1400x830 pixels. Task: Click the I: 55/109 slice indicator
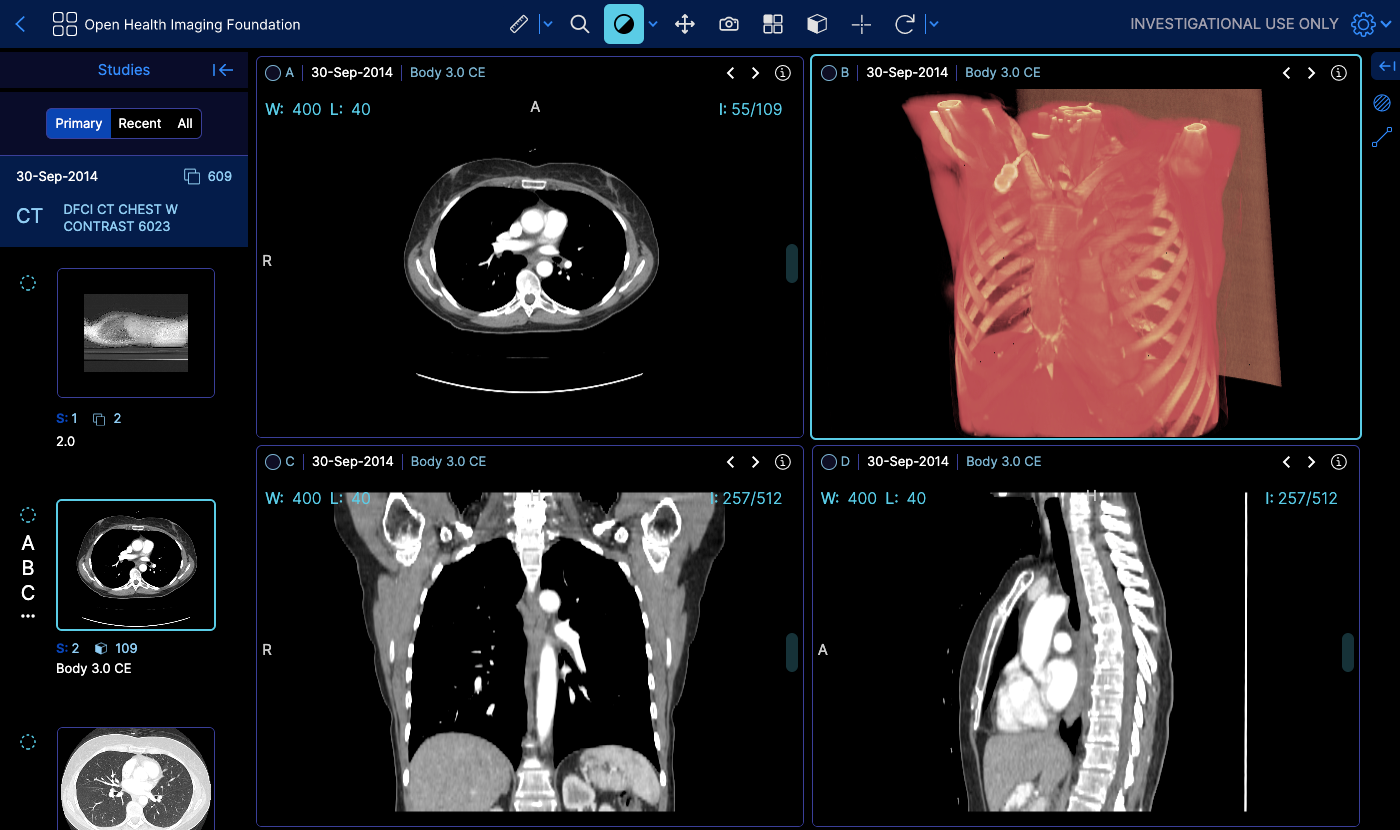pos(750,109)
